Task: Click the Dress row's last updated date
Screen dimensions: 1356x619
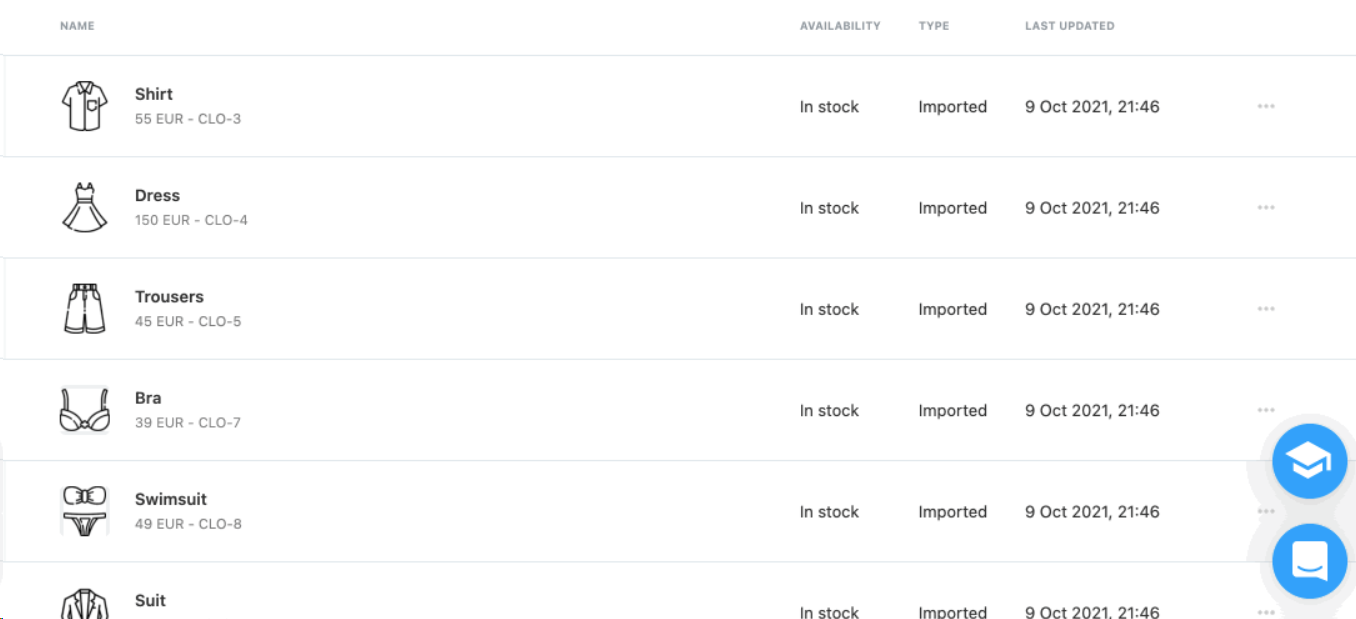Action: tap(1092, 208)
